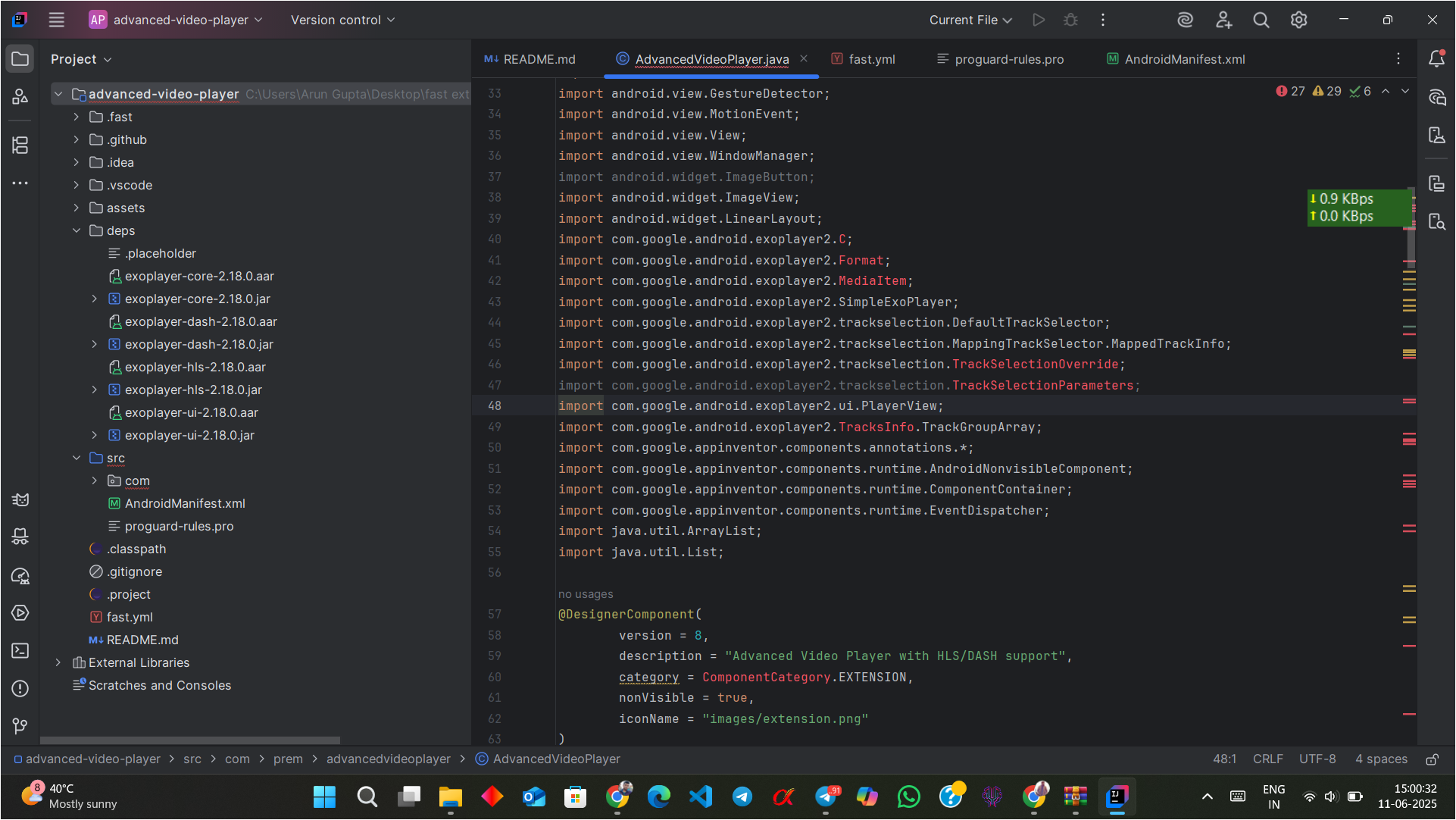Open the AI Assistant swirl icon
Image resolution: width=1456 pixels, height=820 pixels.
point(1186,20)
